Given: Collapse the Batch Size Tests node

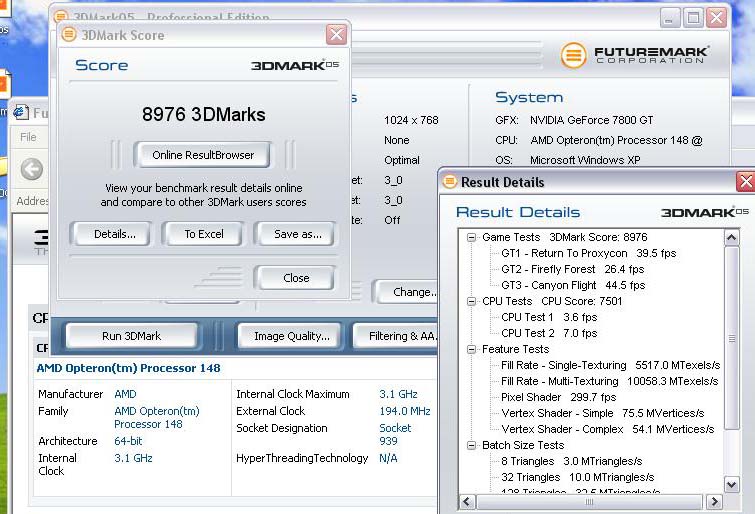Looking at the screenshot, I should click(x=471, y=445).
